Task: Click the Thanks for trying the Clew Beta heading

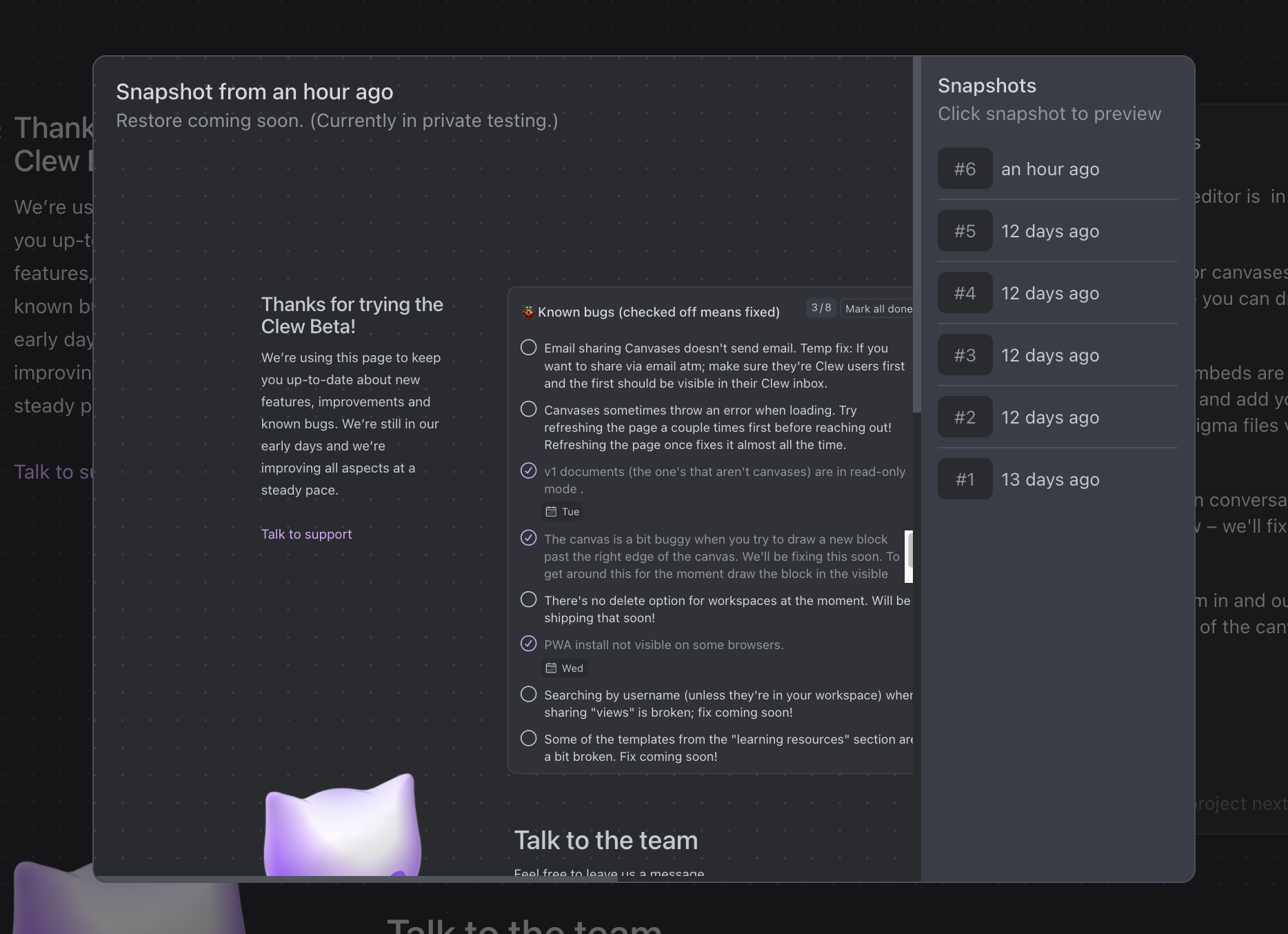Action: [x=352, y=315]
